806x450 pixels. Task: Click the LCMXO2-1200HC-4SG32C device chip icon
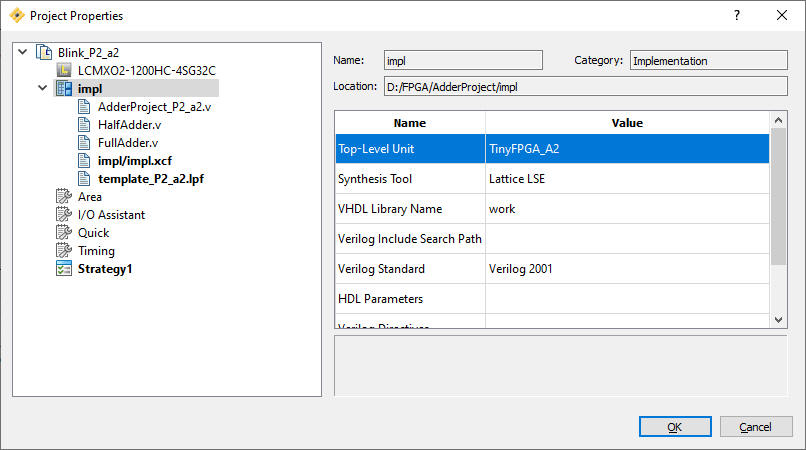click(64, 70)
